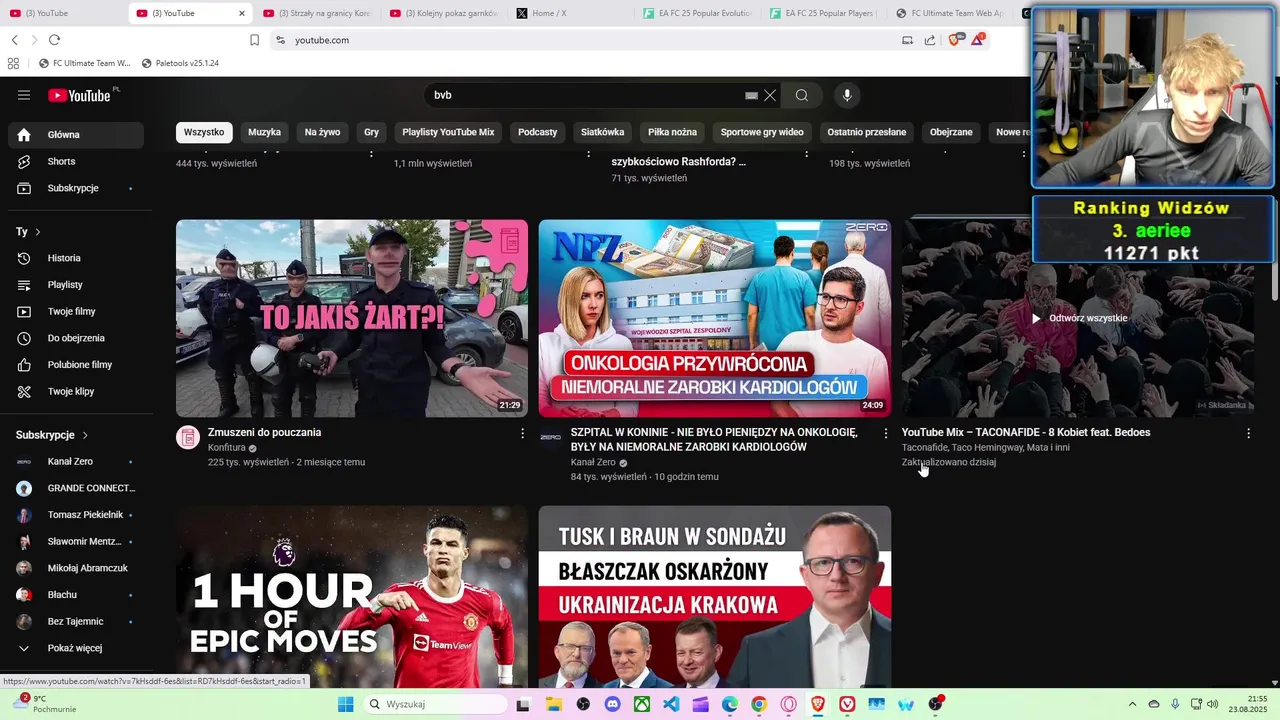Click the browser reload button
This screenshot has height=720, width=1280.
click(x=54, y=40)
